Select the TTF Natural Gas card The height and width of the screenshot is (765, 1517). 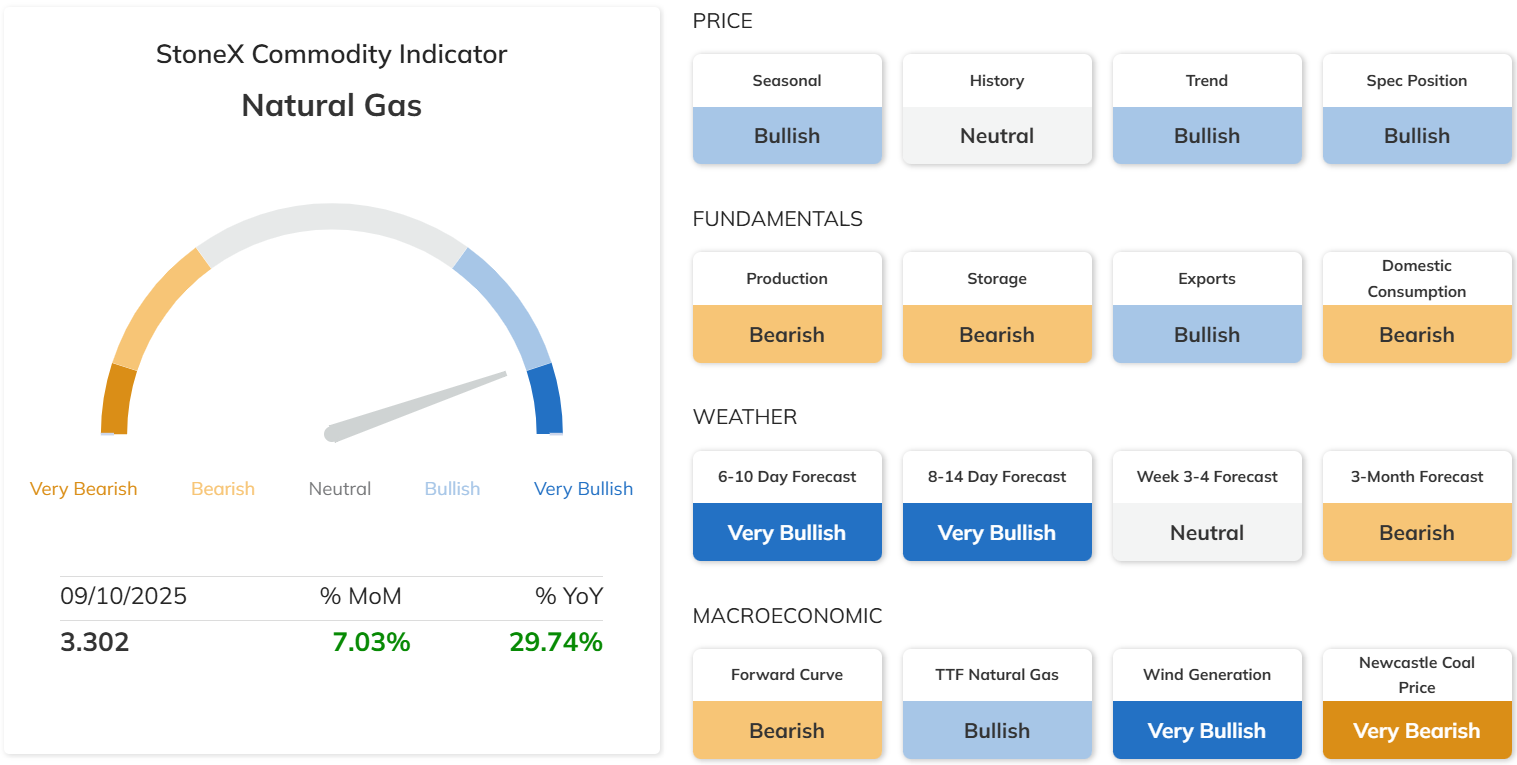pyautogui.click(x=997, y=703)
